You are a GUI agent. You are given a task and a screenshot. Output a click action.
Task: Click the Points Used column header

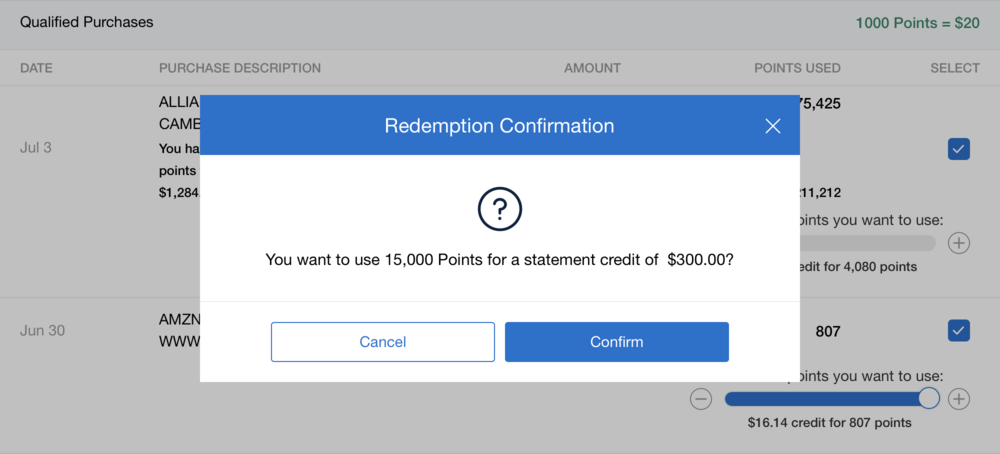click(797, 68)
